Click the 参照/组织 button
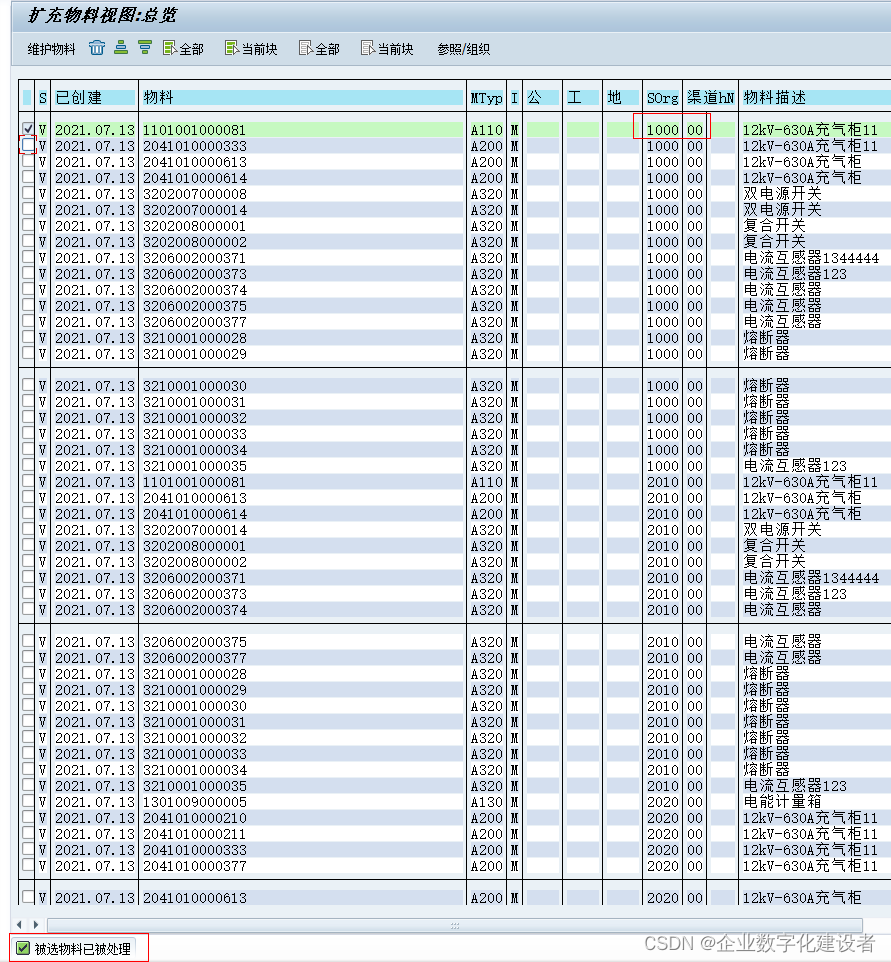The height and width of the screenshot is (962, 891). click(x=462, y=47)
